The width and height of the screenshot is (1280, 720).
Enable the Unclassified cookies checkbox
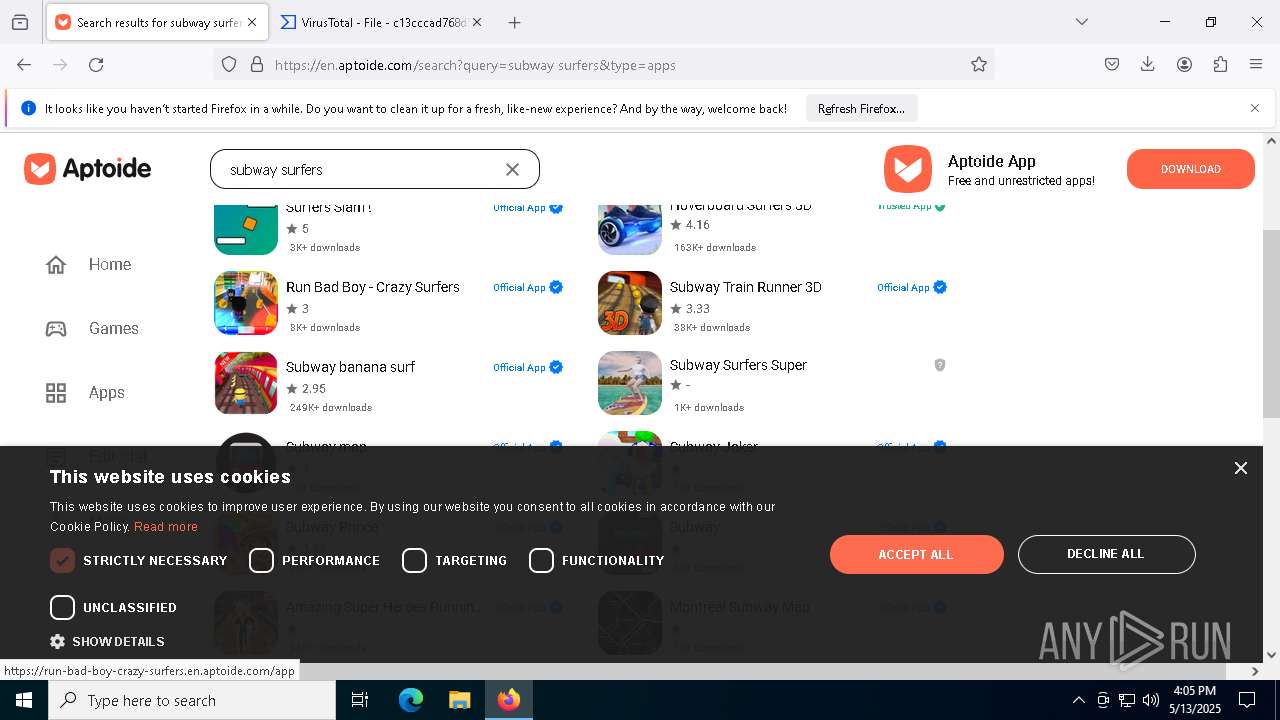click(62, 607)
